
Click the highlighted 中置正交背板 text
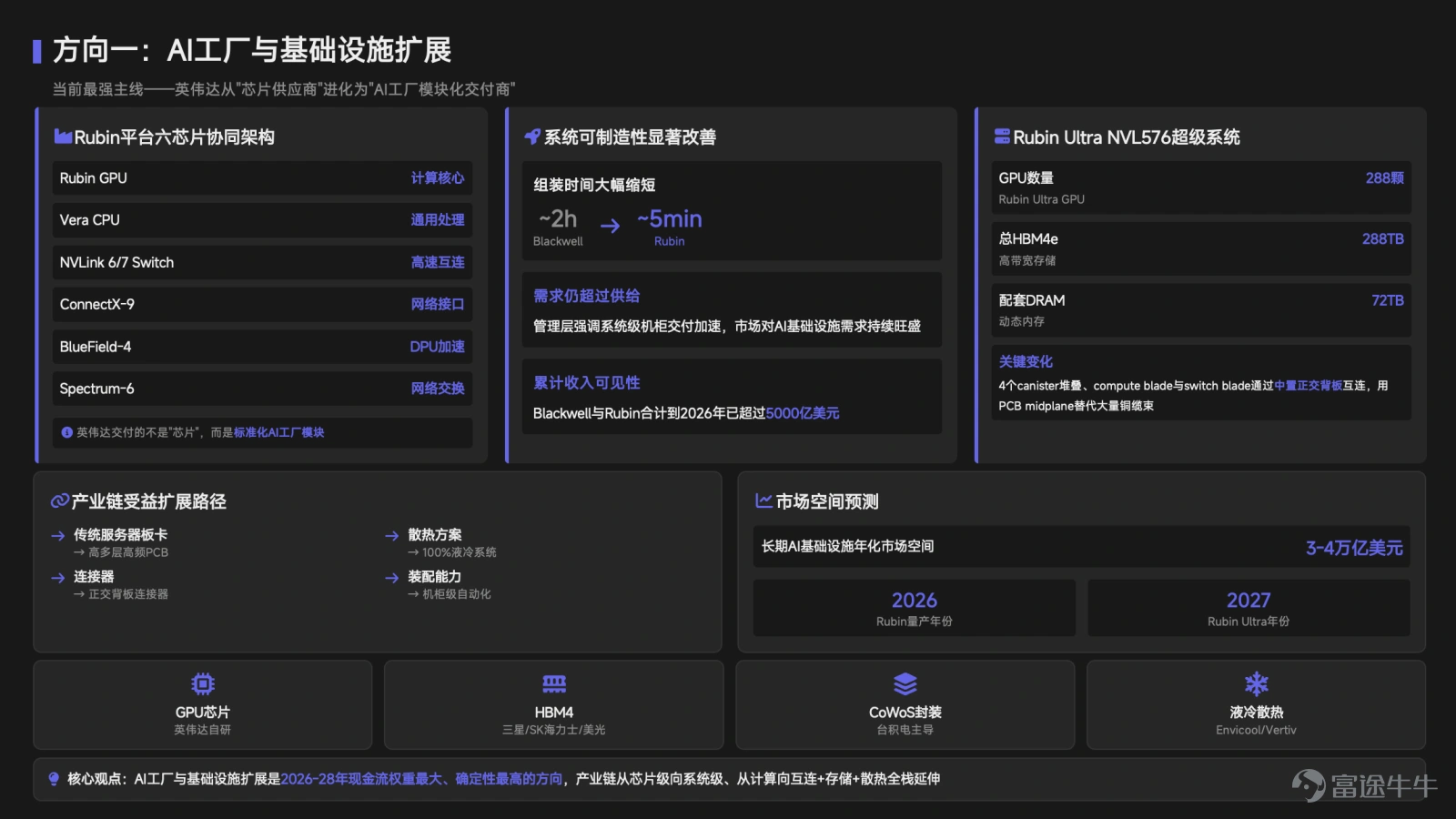[x=1309, y=386]
